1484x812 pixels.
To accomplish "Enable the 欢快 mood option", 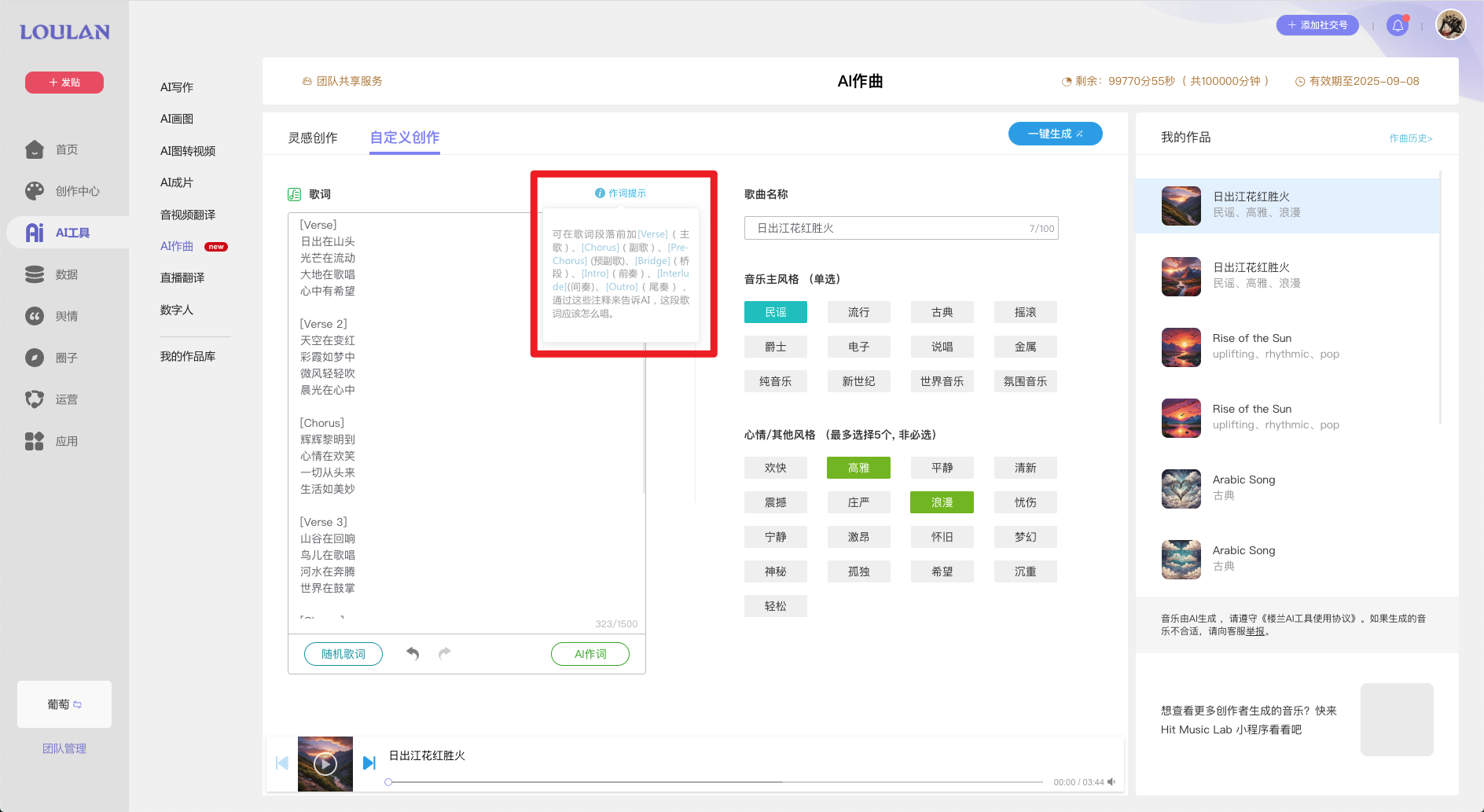I will click(775, 467).
